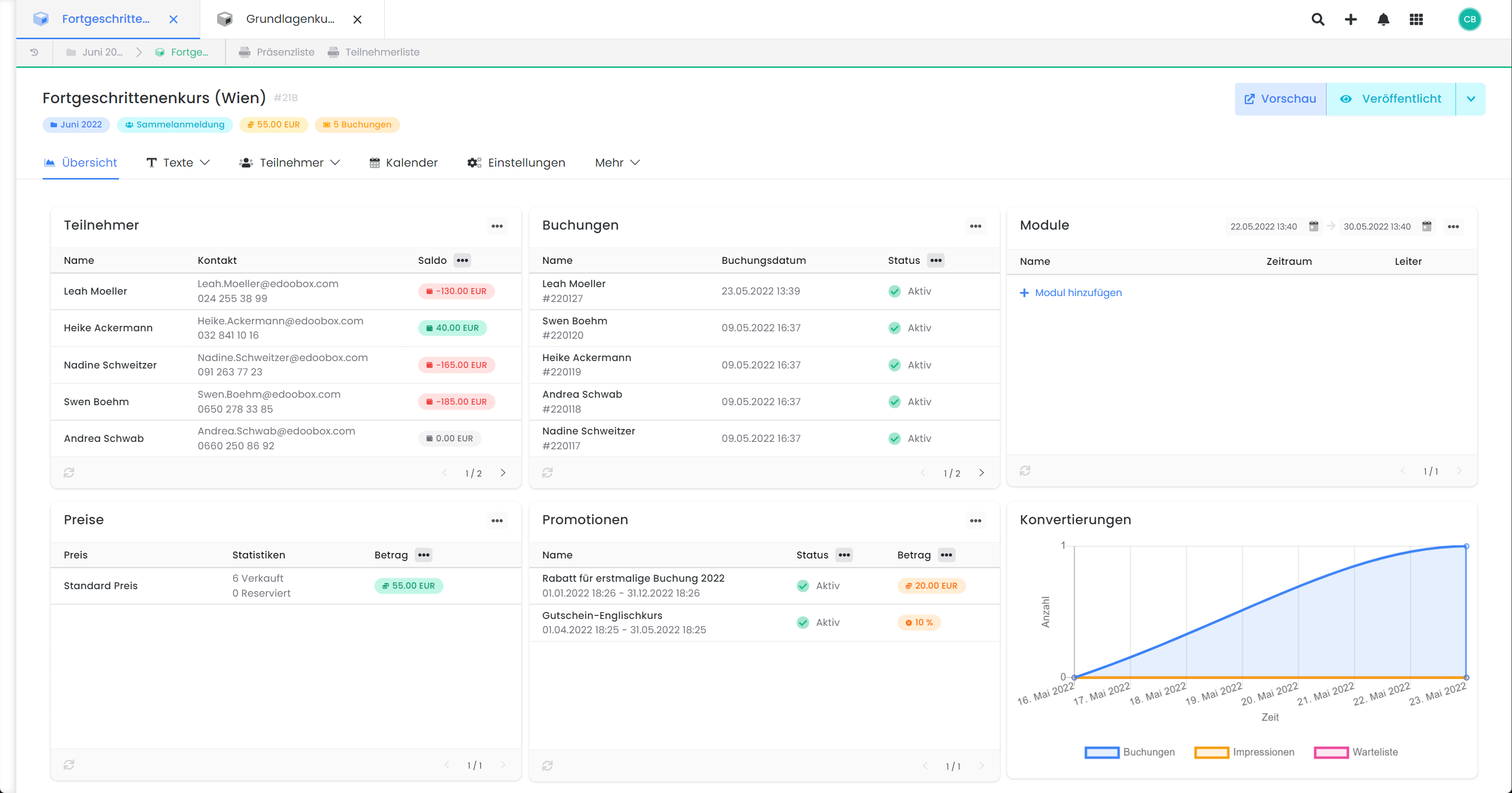Open the notifications bell
Image resolution: width=1512 pixels, height=793 pixels.
point(1384,19)
